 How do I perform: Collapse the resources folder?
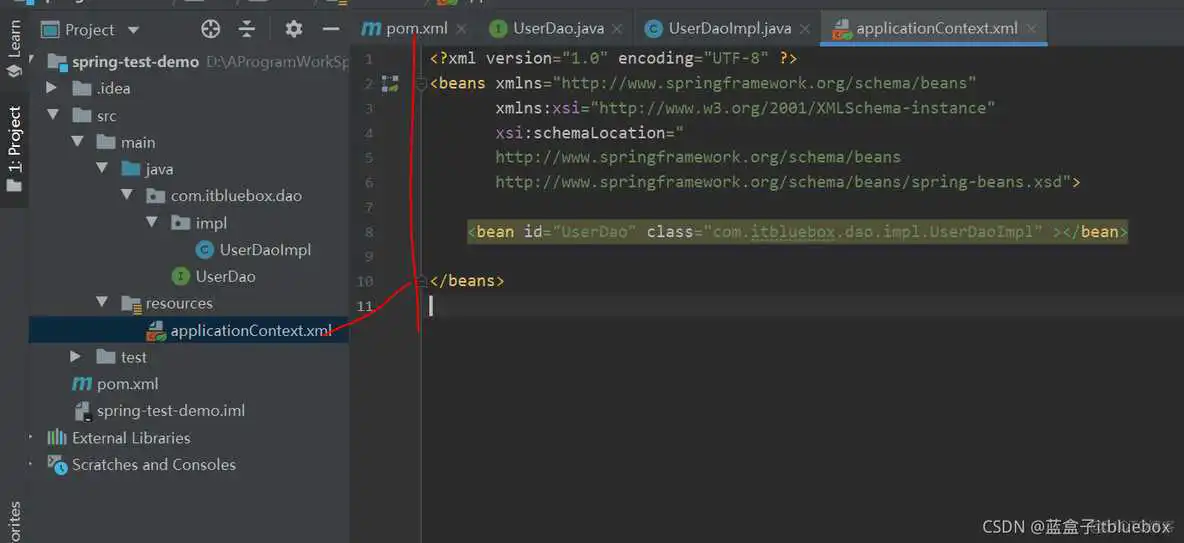pos(102,303)
